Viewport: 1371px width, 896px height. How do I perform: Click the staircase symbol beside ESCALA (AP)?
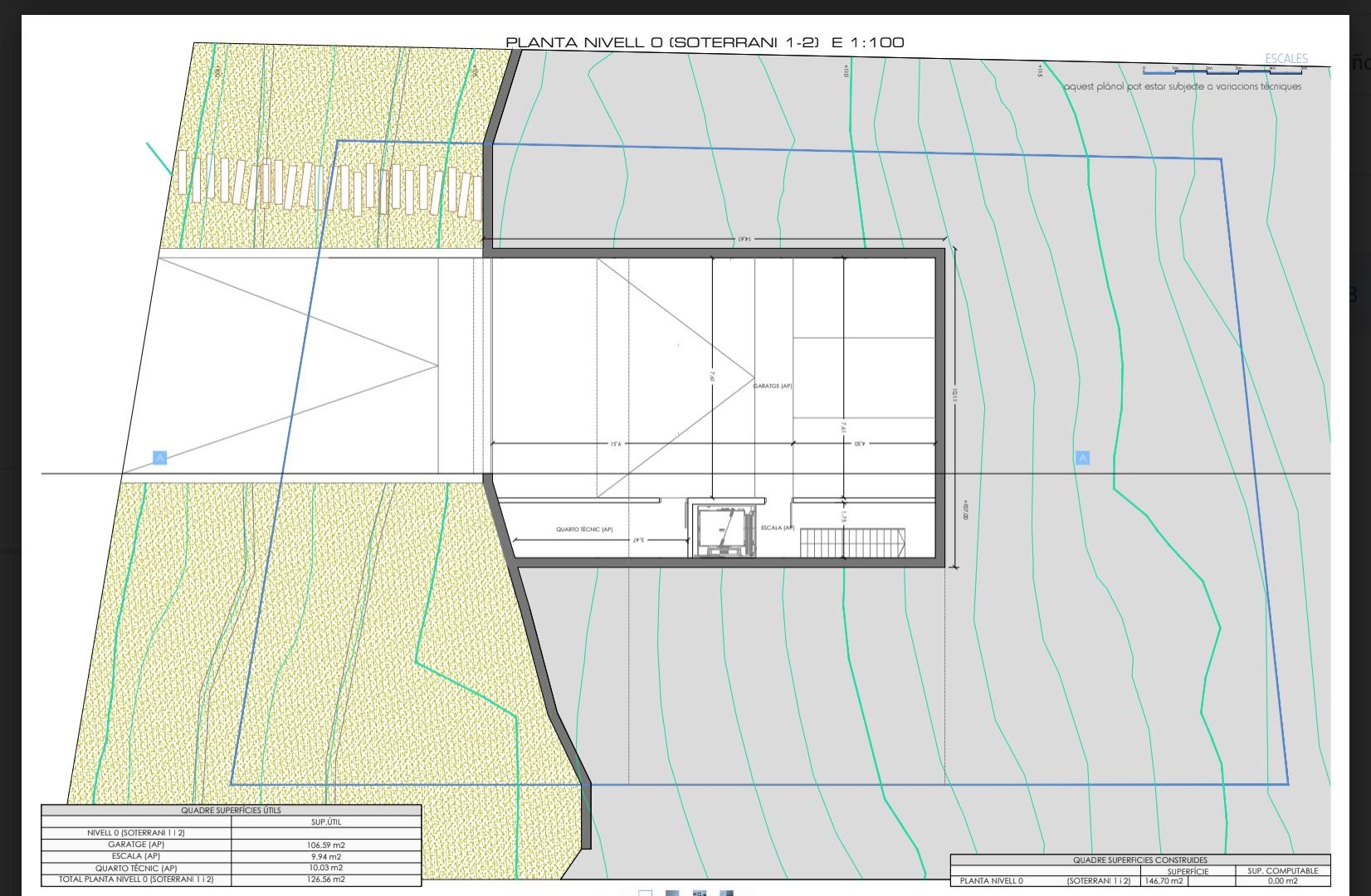tap(851, 544)
